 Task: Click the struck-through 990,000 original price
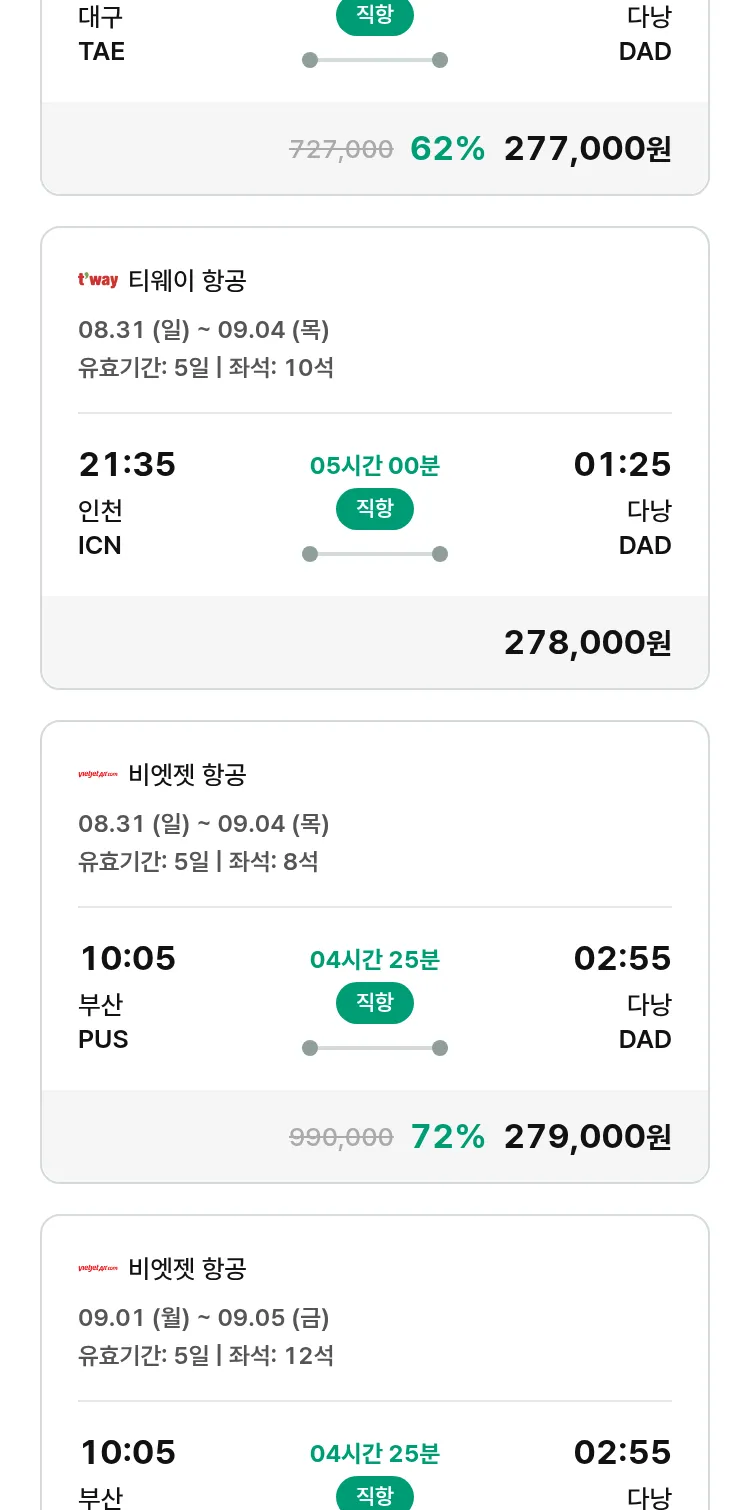point(341,1137)
